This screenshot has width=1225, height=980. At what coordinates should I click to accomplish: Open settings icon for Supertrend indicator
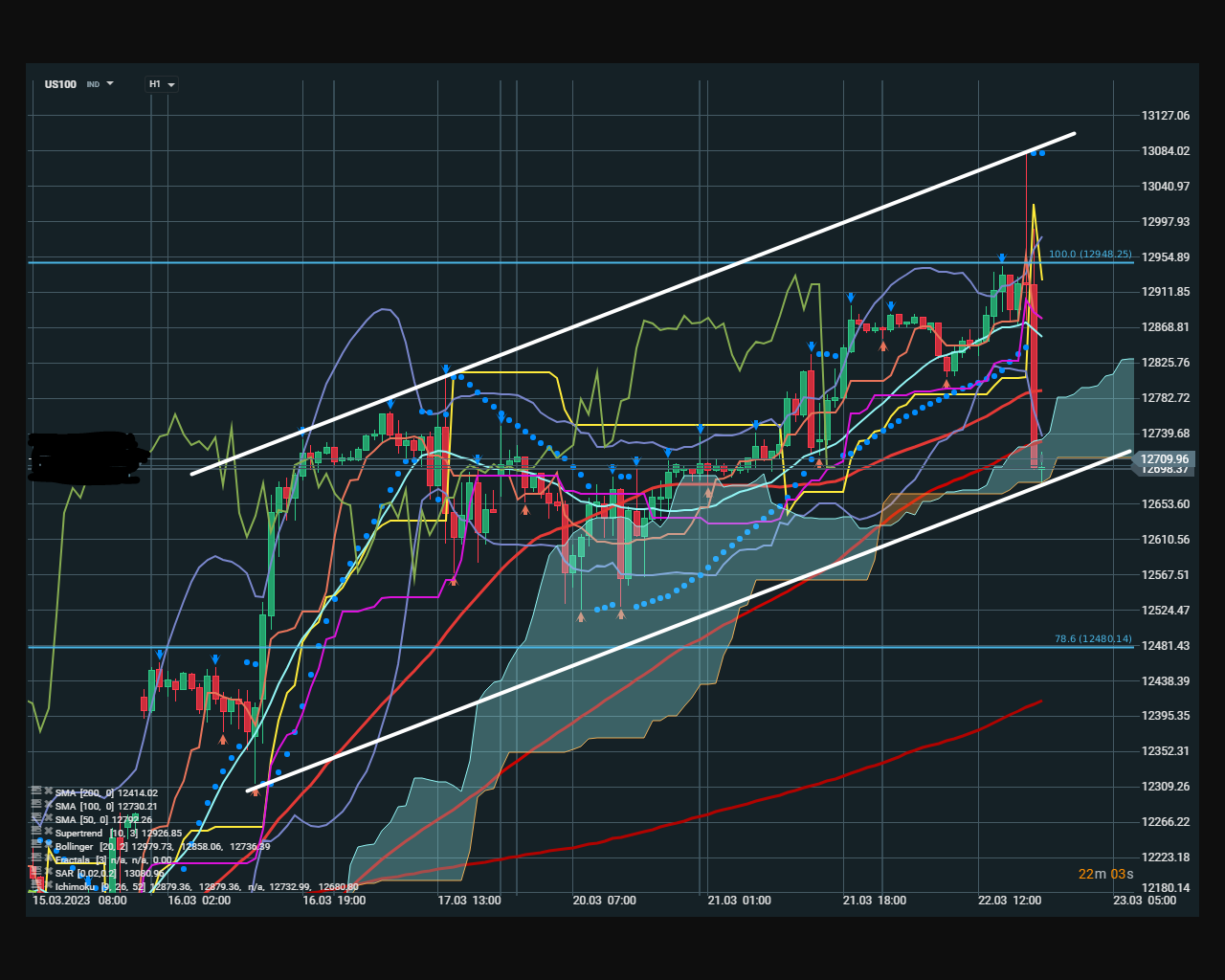pos(36,831)
